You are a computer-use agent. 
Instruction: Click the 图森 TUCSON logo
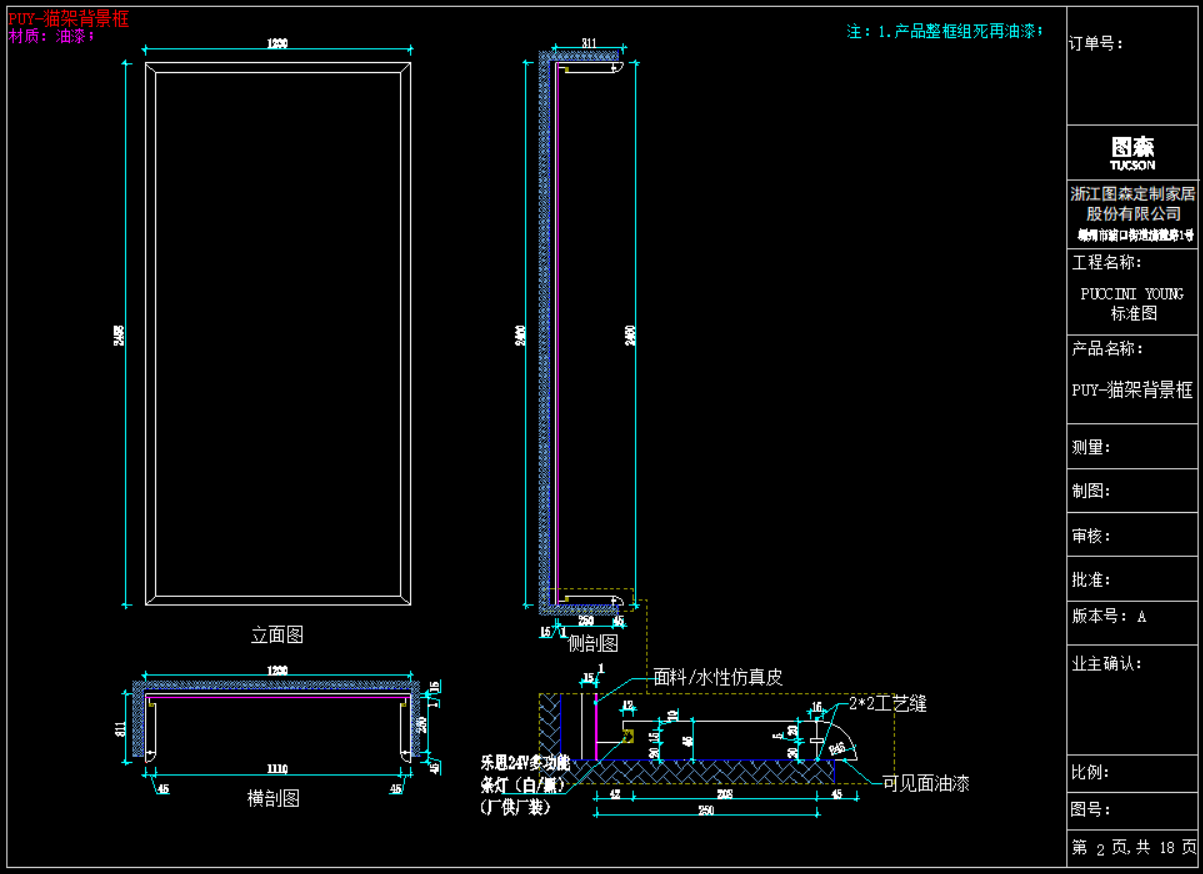pyautogui.click(x=1132, y=153)
